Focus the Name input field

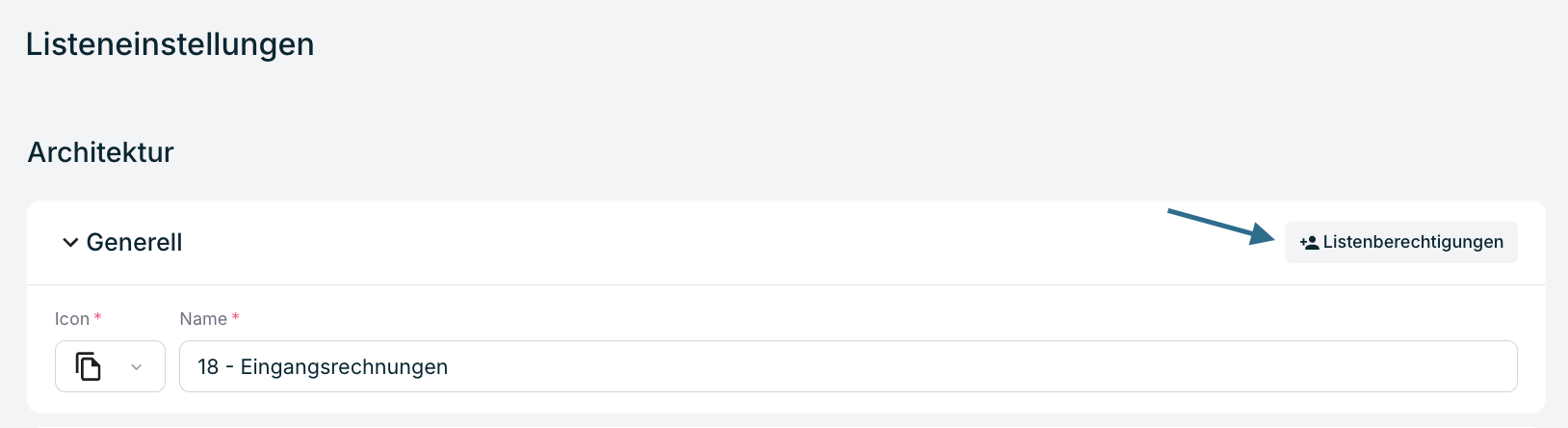tap(848, 366)
